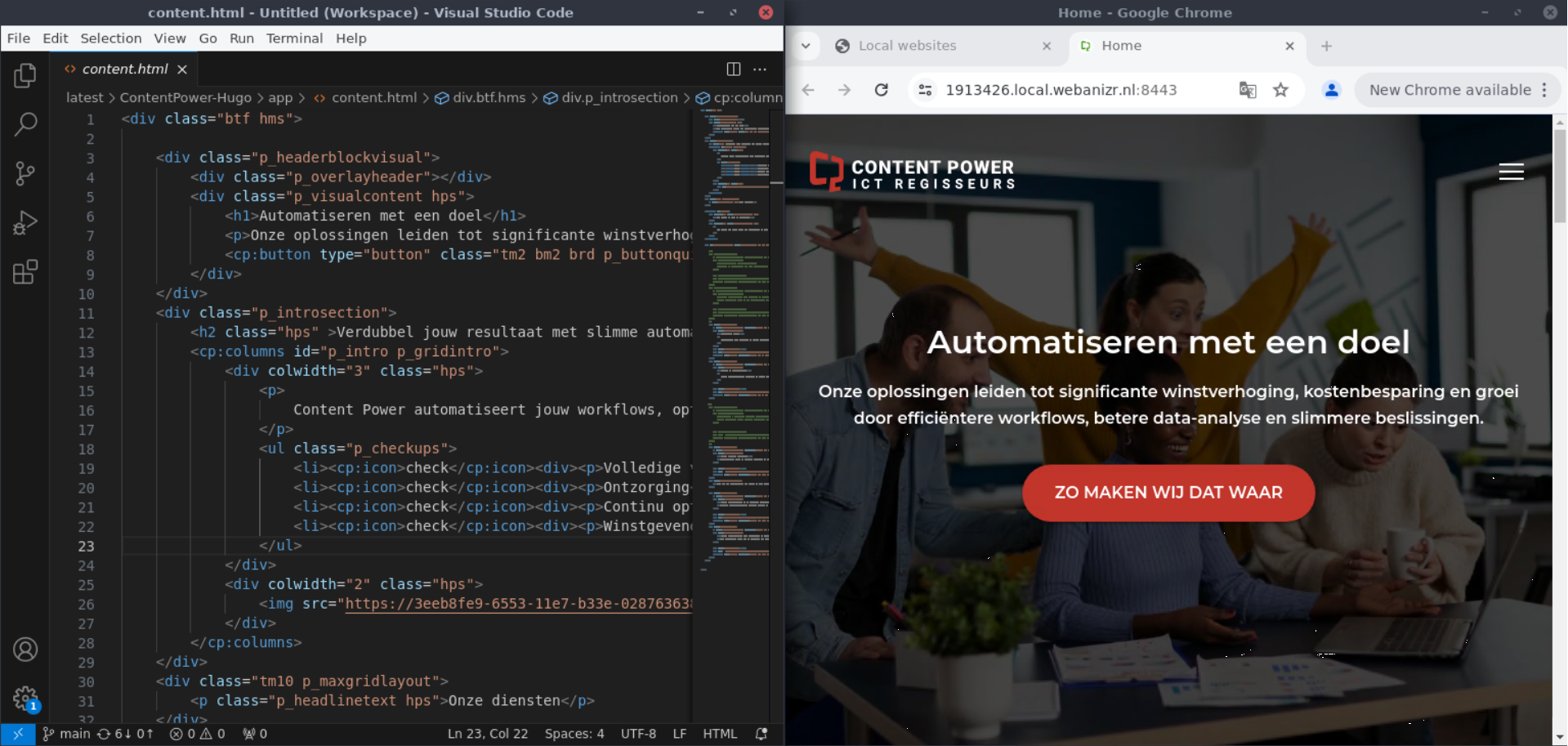View site information icon in the address bar
Screen dimensions: 1568x746
(x=925, y=90)
